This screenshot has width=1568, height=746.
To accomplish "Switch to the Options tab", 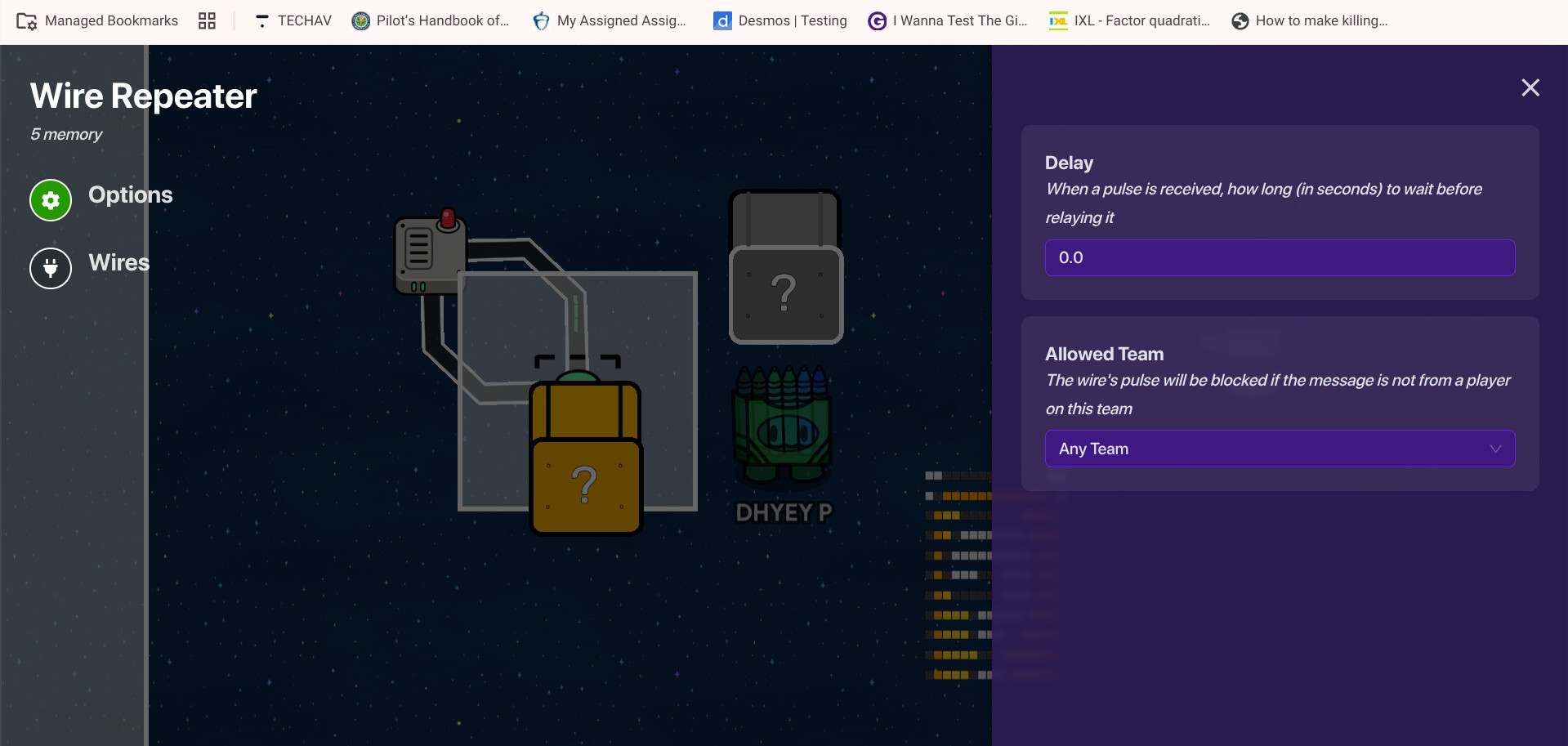I will click(x=130, y=195).
